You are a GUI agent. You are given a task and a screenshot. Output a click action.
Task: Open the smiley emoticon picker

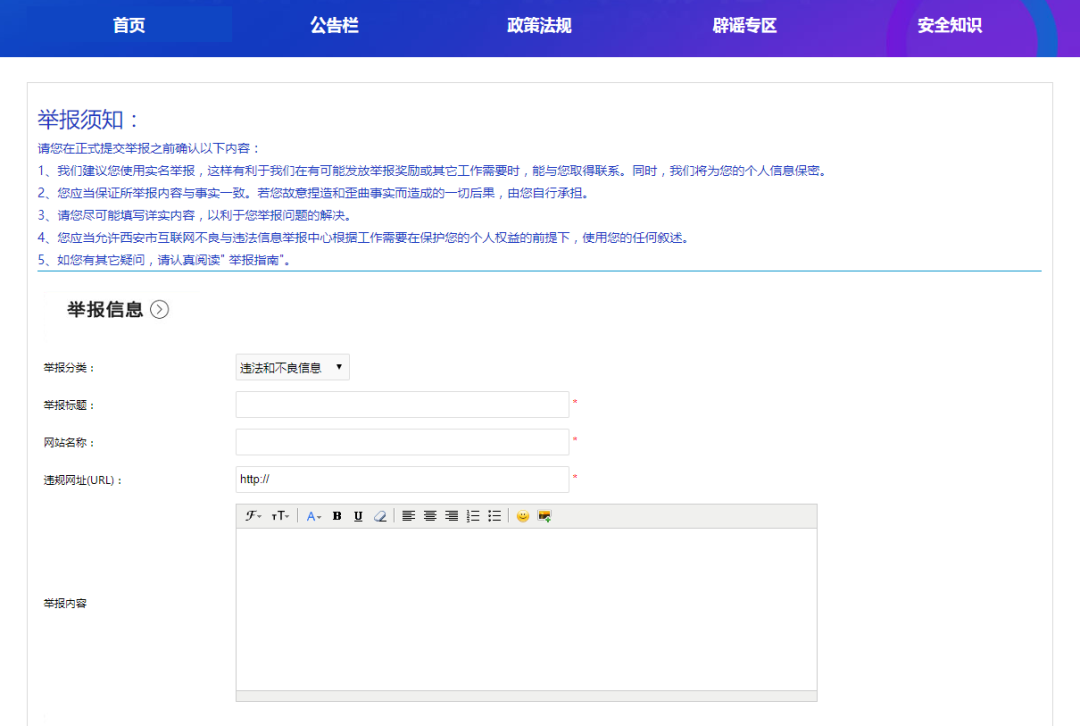point(523,516)
